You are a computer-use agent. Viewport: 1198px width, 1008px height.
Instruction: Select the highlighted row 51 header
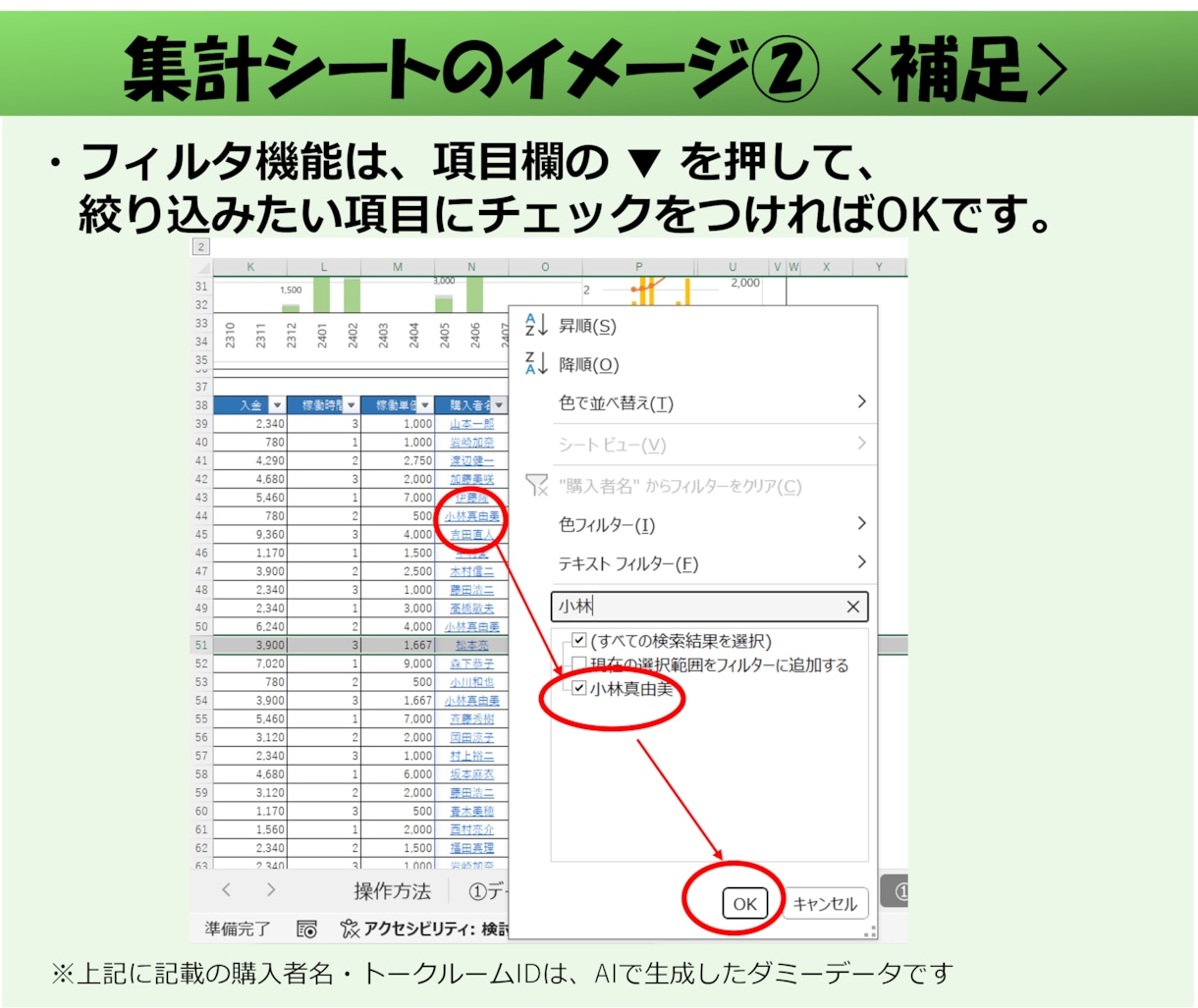point(201,645)
